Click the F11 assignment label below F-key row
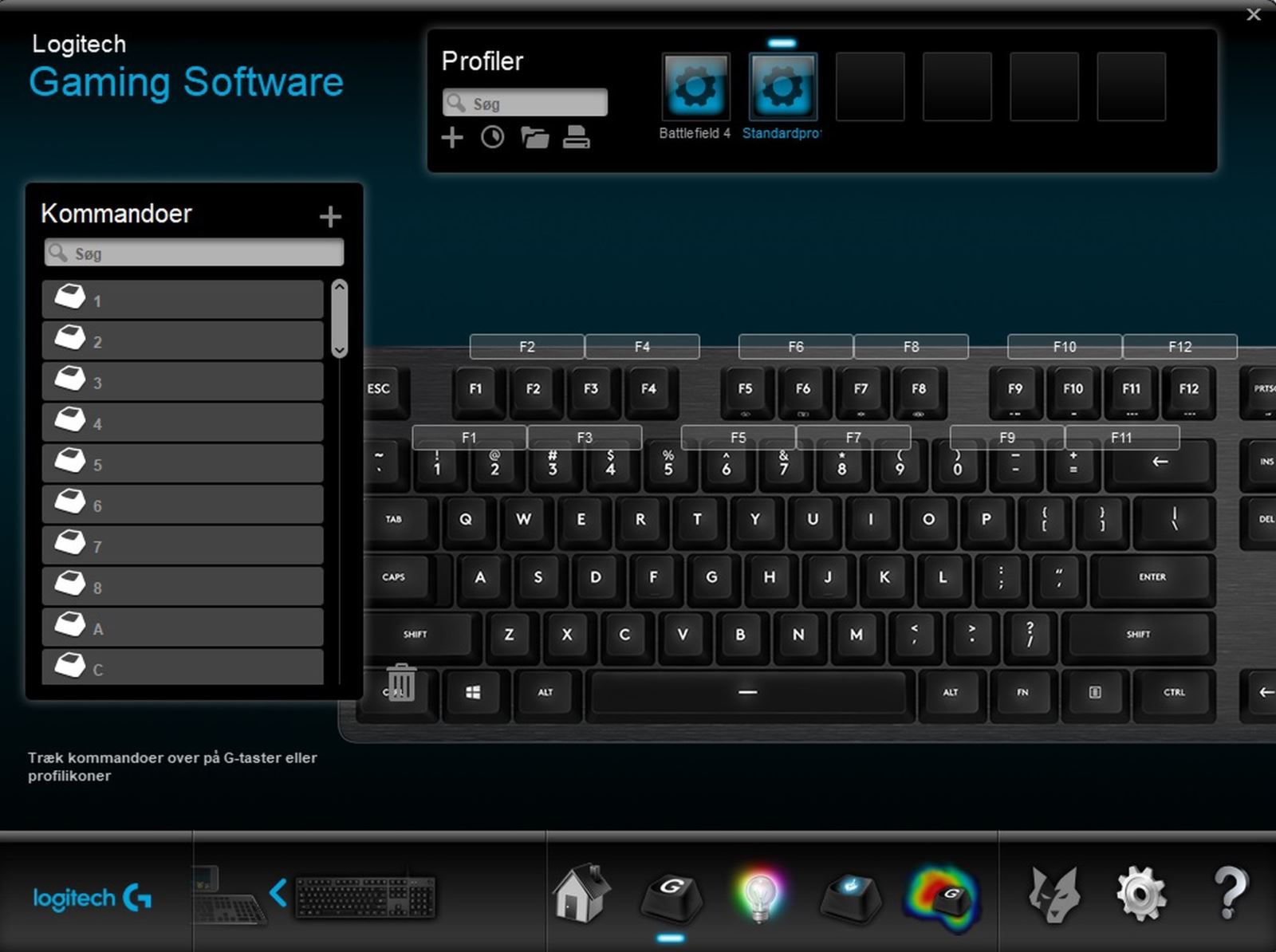 [1121, 438]
